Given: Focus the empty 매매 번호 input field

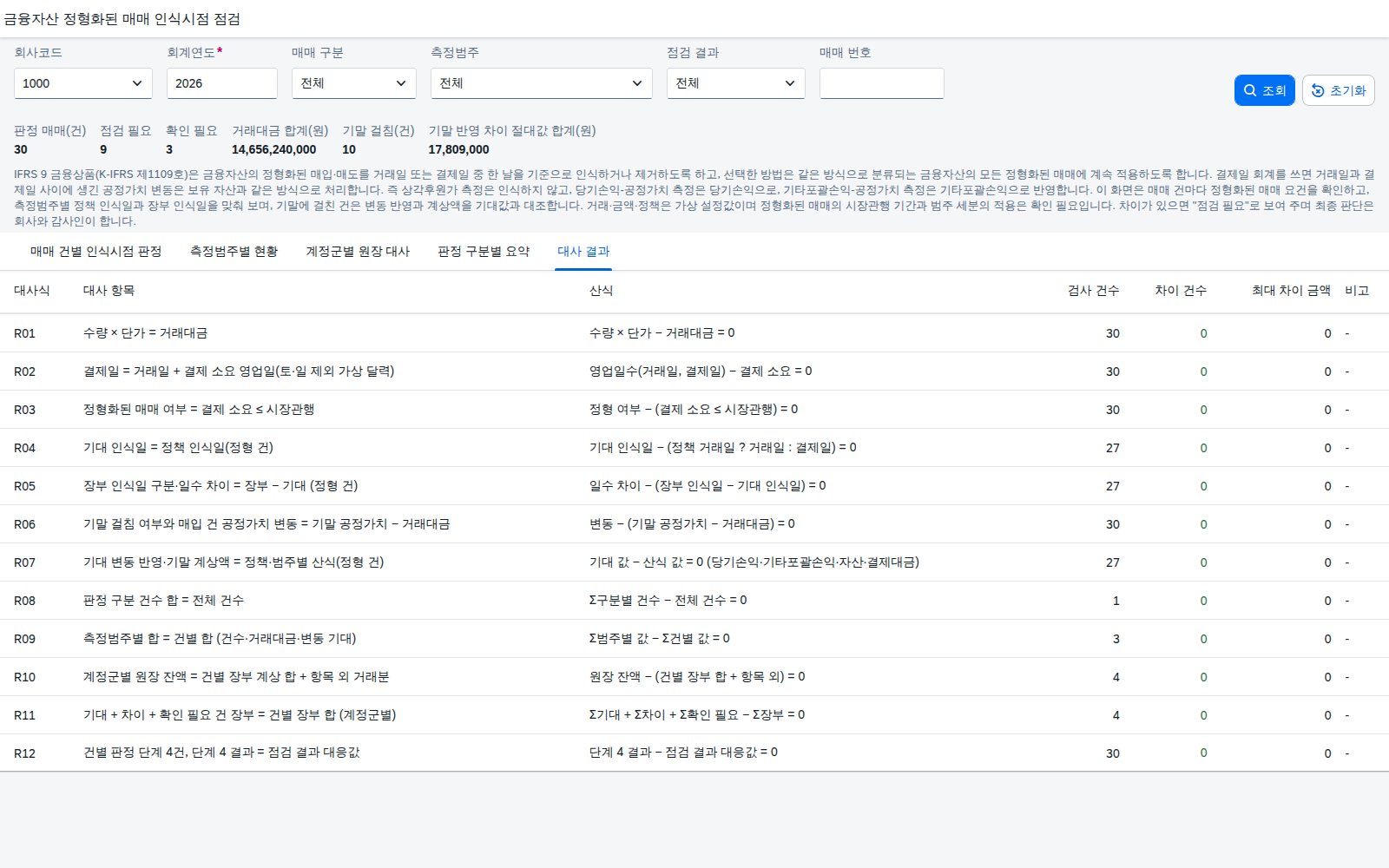Looking at the screenshot, I should click(x=882, y=83).
